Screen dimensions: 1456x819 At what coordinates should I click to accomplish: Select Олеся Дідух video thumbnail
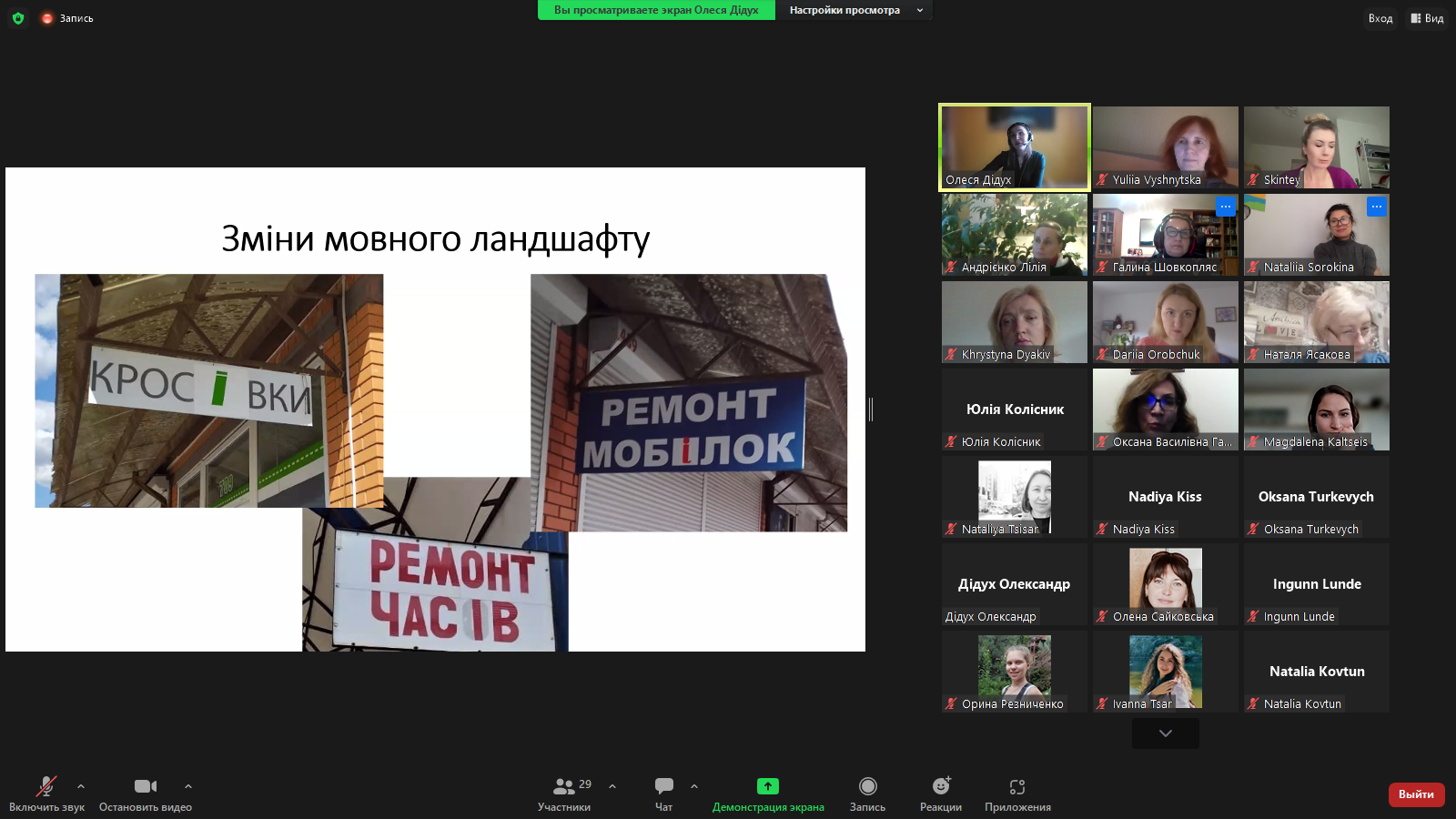pyautogui.click(x=1015, y=147)
